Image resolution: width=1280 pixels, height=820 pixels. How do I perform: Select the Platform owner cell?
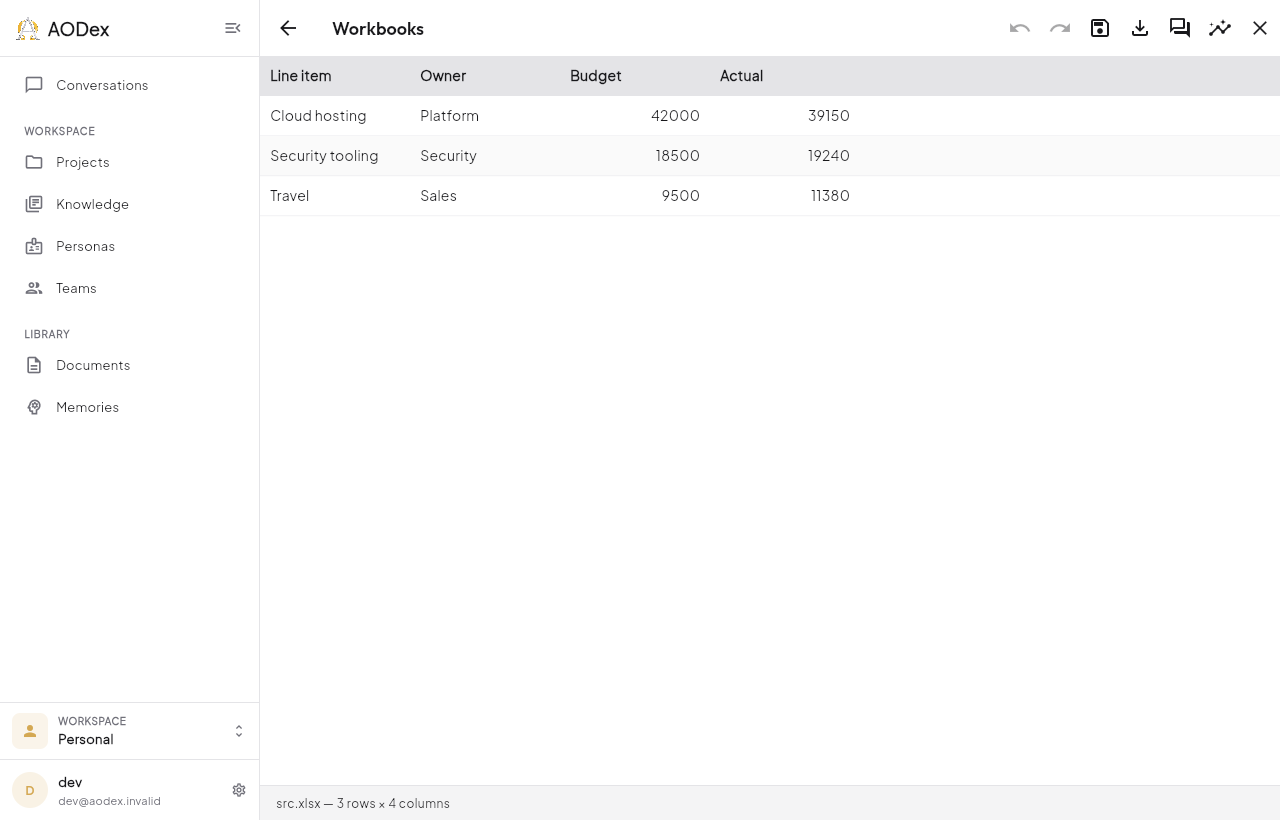[485, 116]
